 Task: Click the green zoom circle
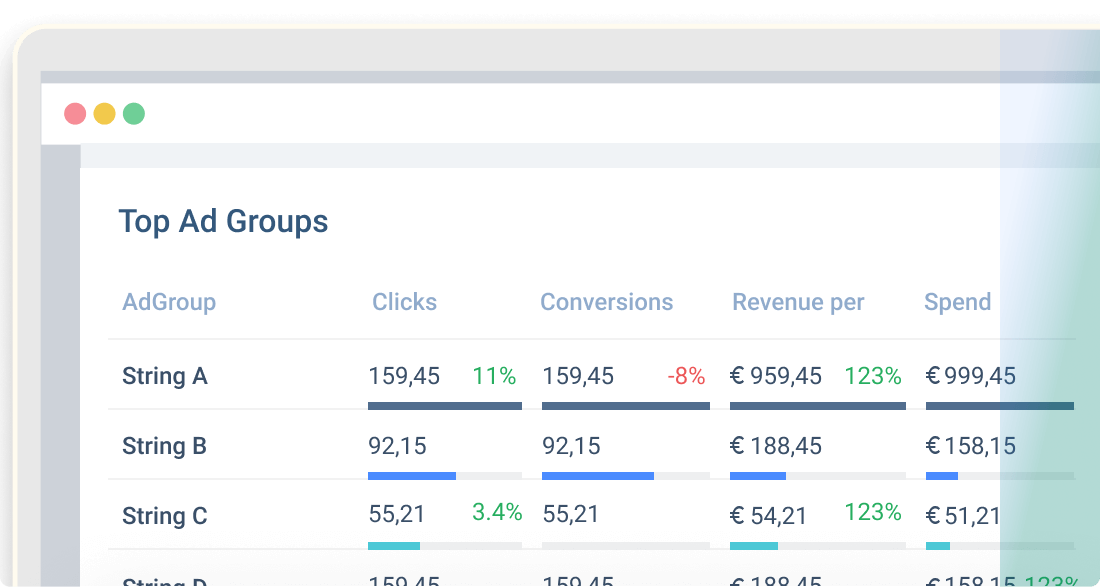point(134,113)
